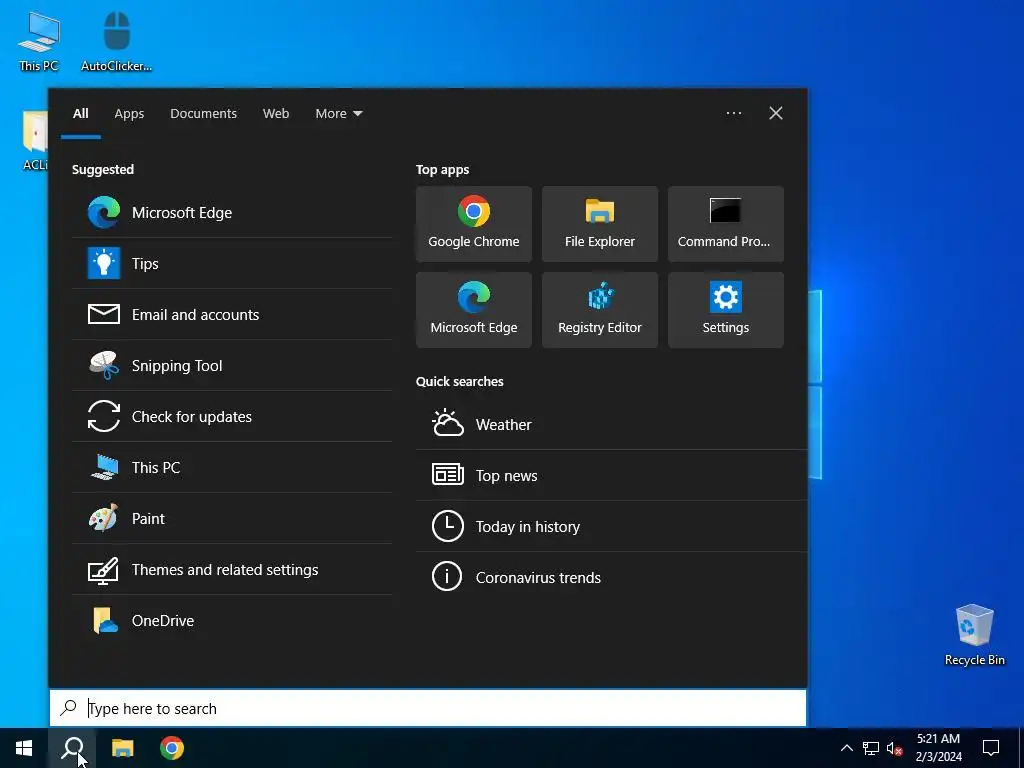Open Microsoft Edge from Suggested list
Image resolution: width=1024 pixels, height=768 pixels.
click(232, 212)
